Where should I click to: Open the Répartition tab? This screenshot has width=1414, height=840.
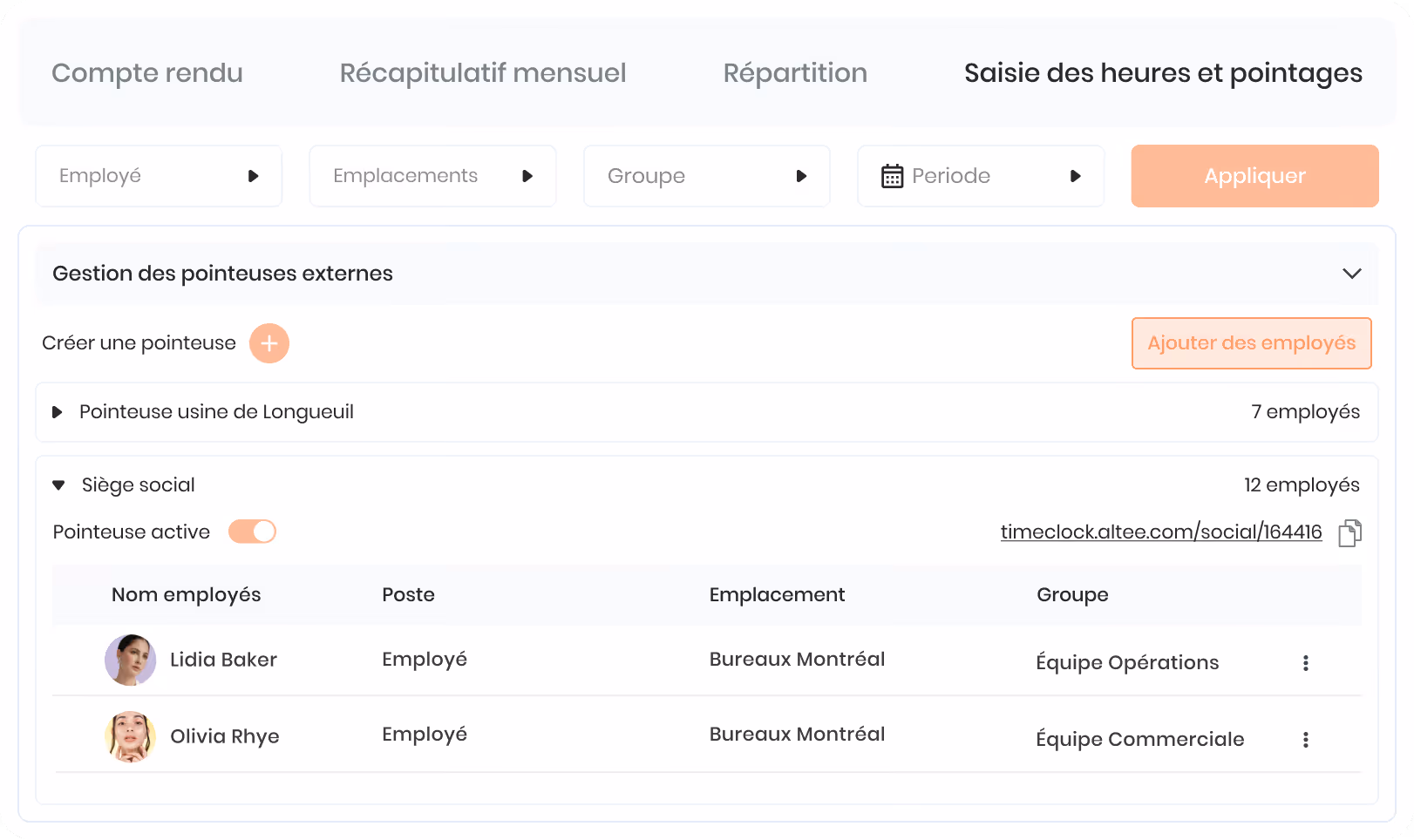795,73
